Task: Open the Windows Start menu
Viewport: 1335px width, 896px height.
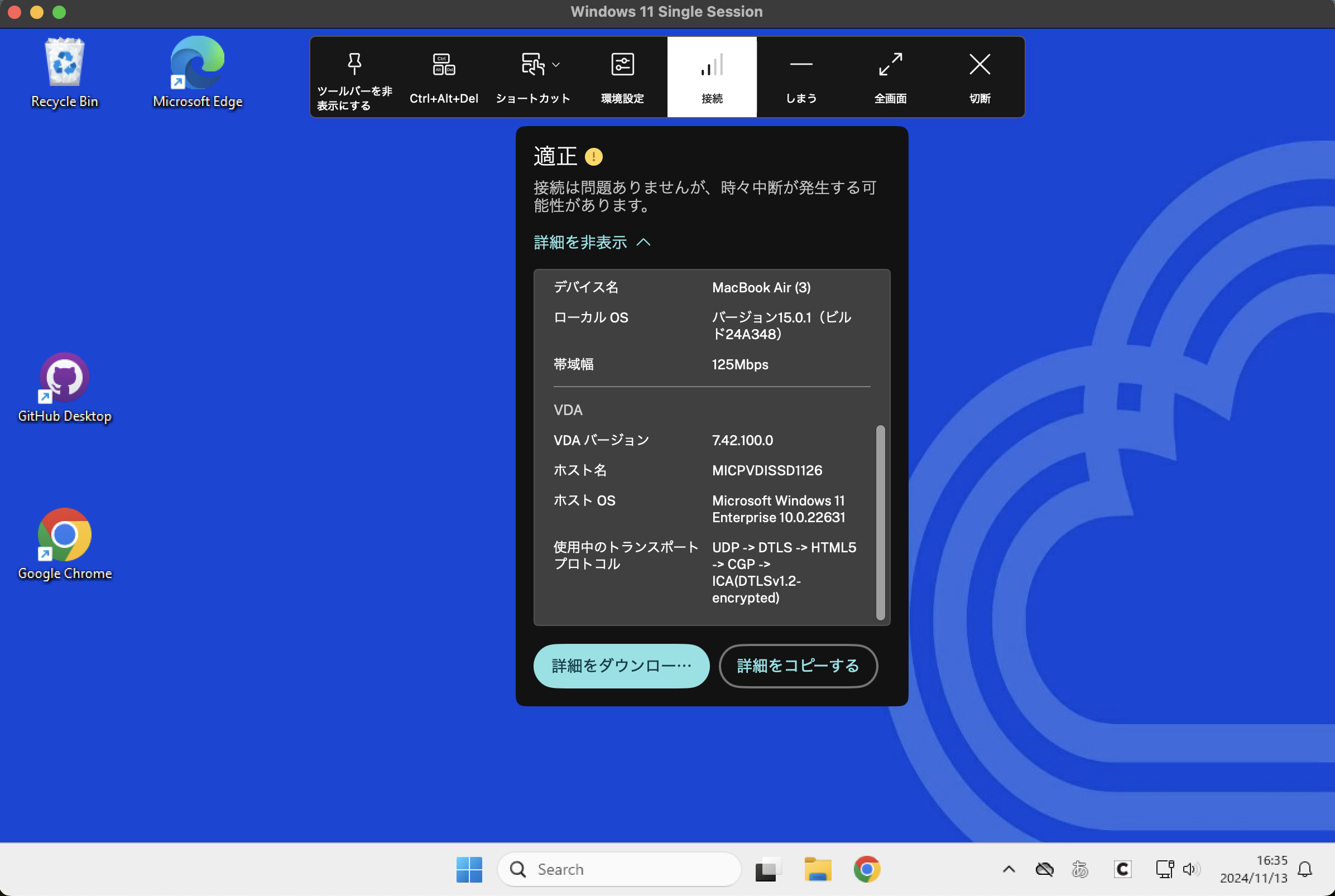Action: point(469,869)
